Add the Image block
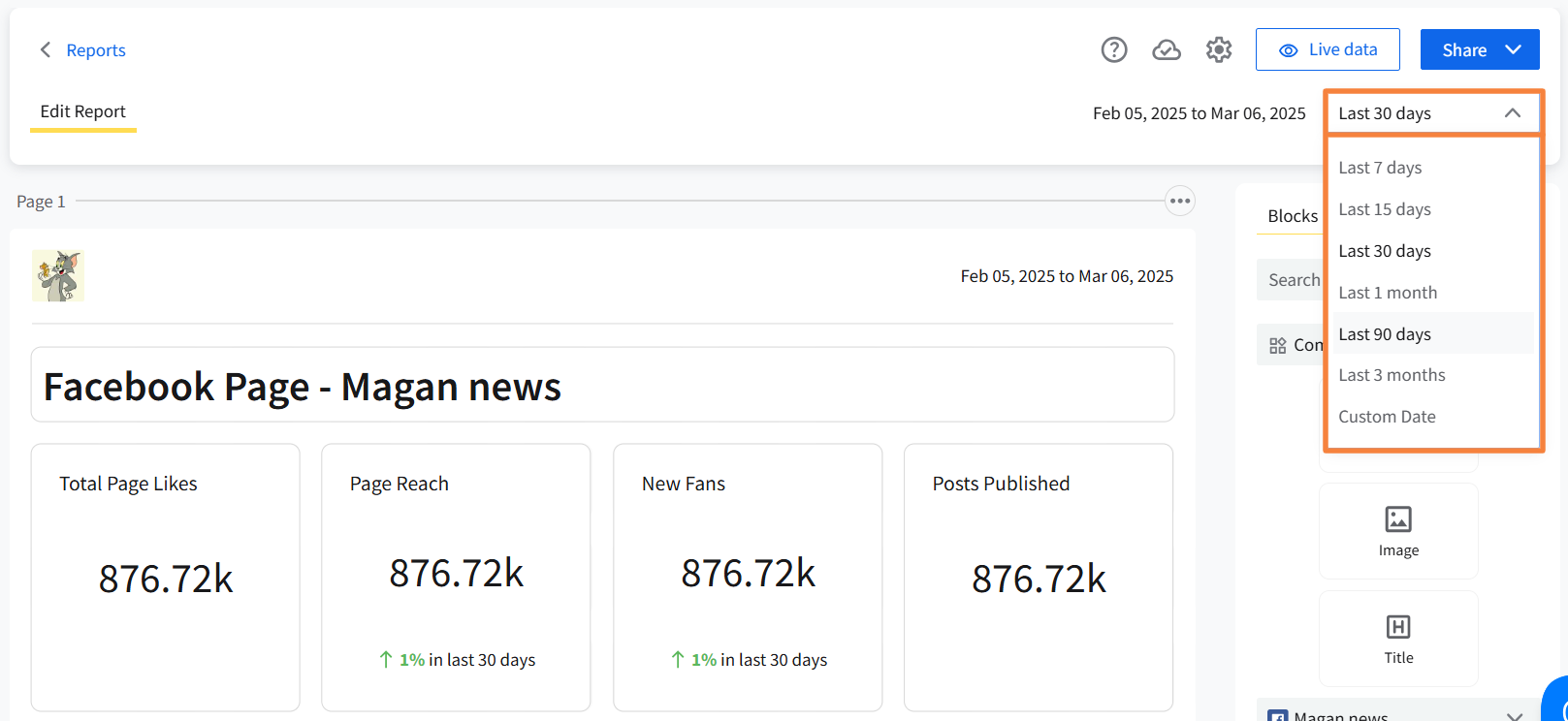1568x721 pixels. pos(1397,531)
